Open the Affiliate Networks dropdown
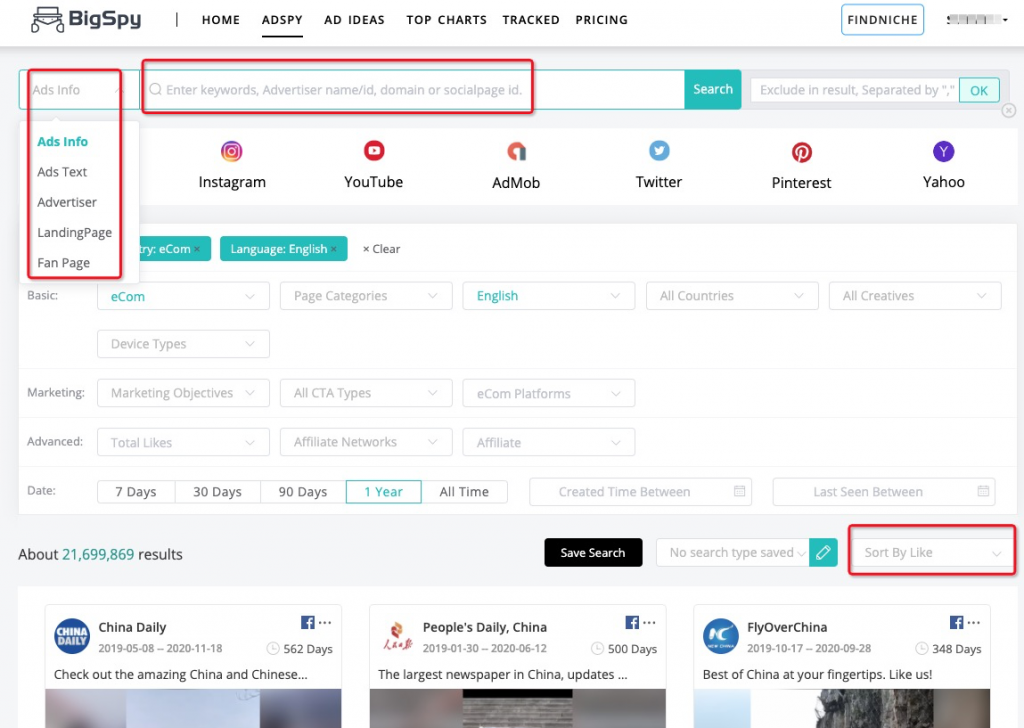Image resolution: width=1024 pixels, height=728 pixels. tap(366, 442)
